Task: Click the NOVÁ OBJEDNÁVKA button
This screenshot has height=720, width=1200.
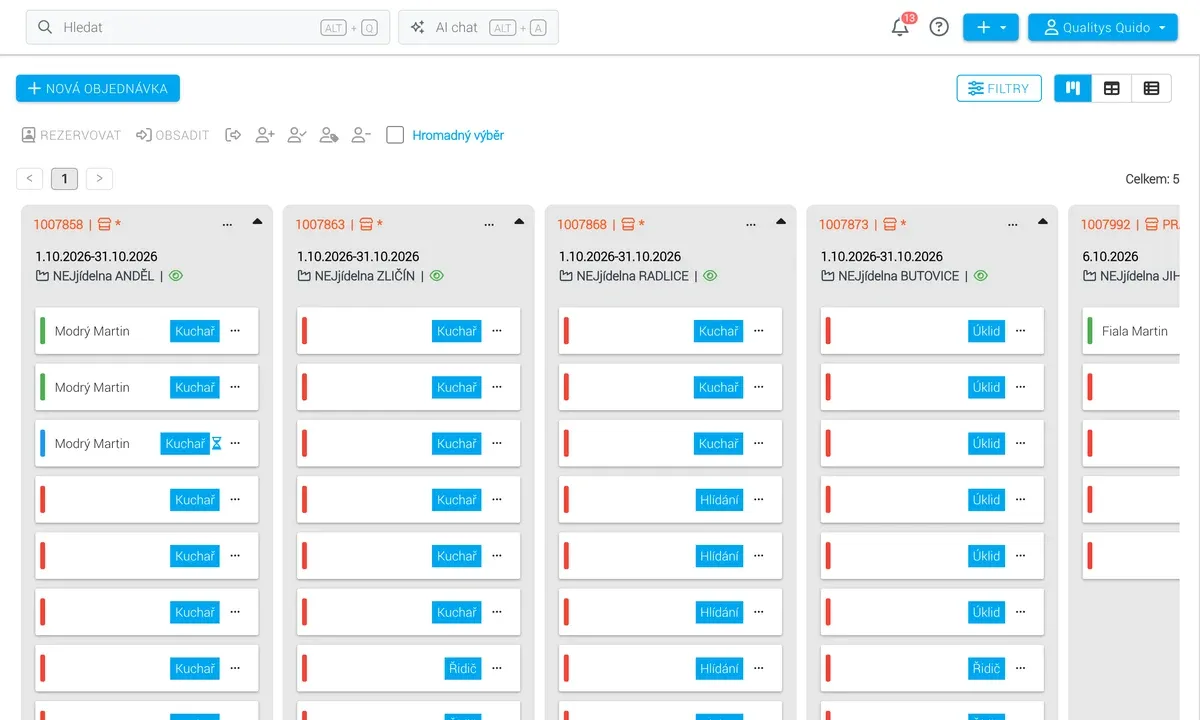Action: pyautogui.click(x=98, y=88)
